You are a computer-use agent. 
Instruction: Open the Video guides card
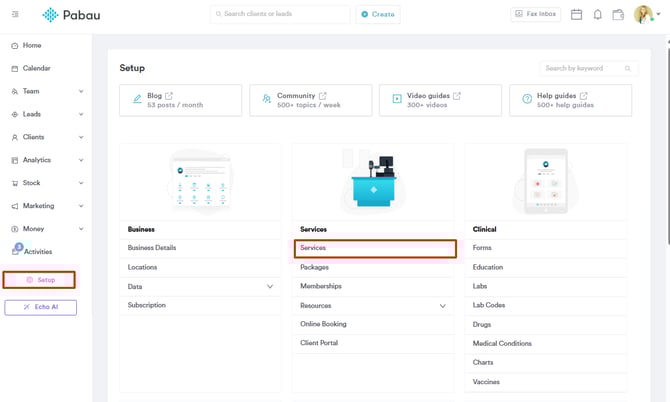(440, 100)
